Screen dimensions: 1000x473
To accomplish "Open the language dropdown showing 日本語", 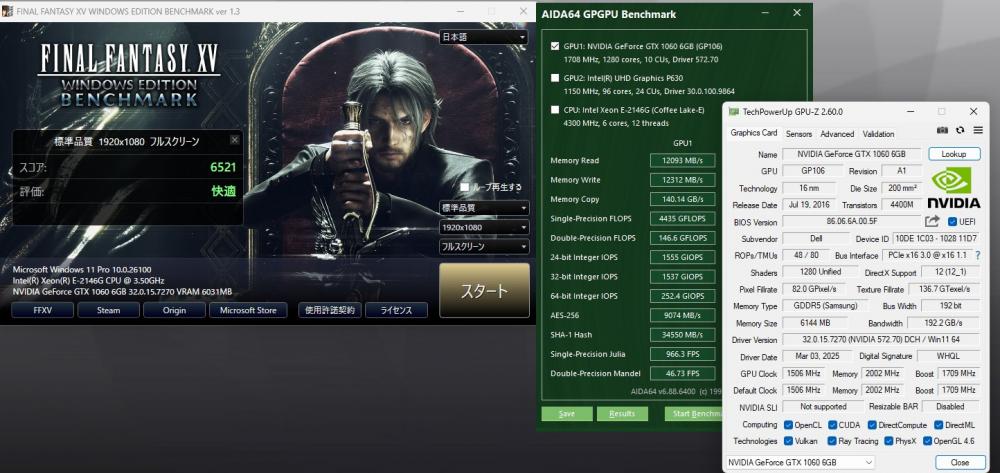I will coord(484,38).
